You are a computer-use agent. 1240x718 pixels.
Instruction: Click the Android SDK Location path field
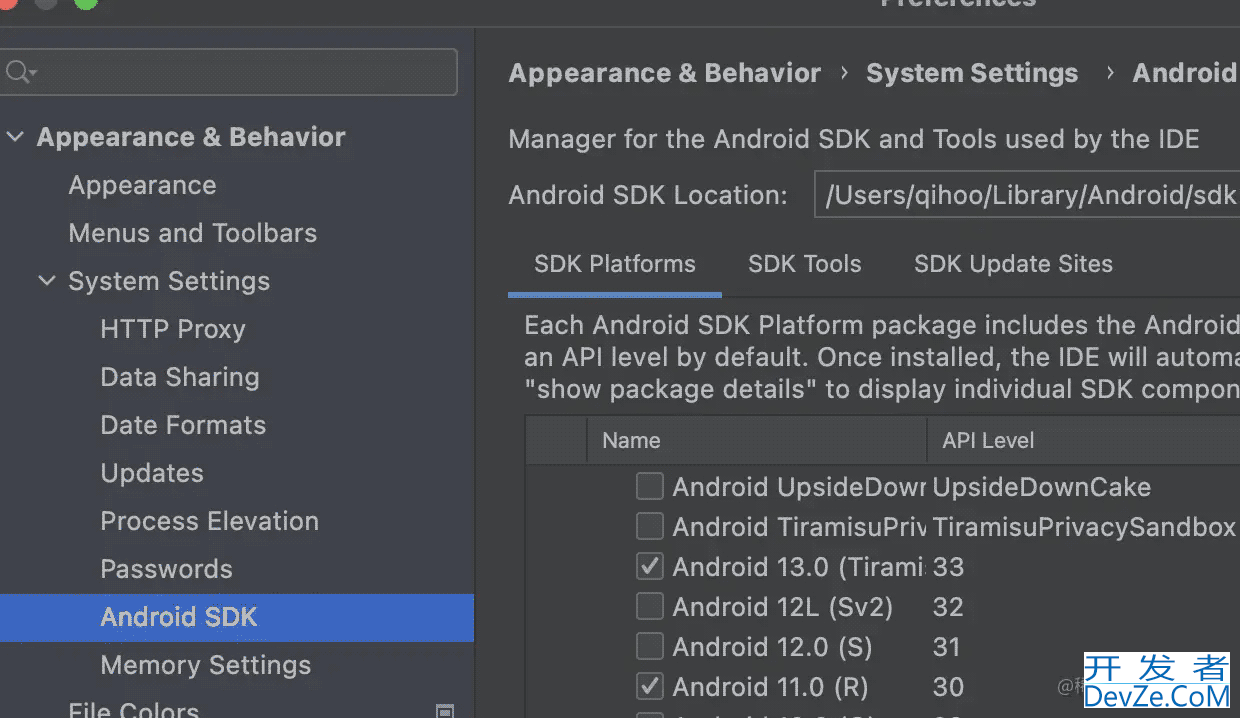[1027, 195]
